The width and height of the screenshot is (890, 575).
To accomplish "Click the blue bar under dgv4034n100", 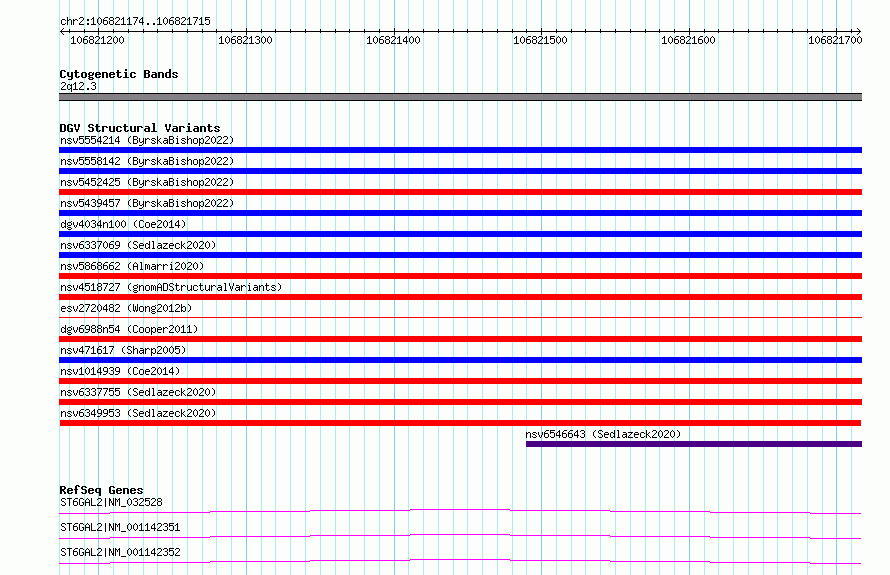I will (460, 234).
